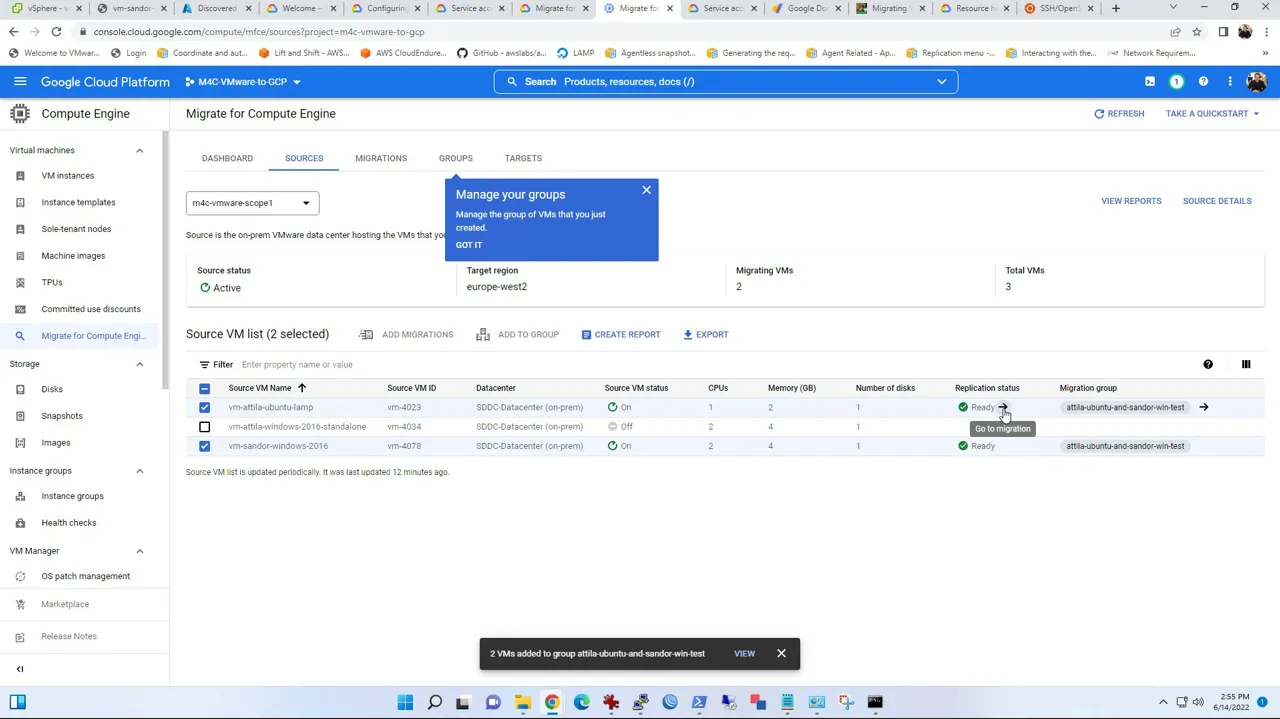
Task: Open the main navigation hamburger menu
Action: click(x=20, y=82)
